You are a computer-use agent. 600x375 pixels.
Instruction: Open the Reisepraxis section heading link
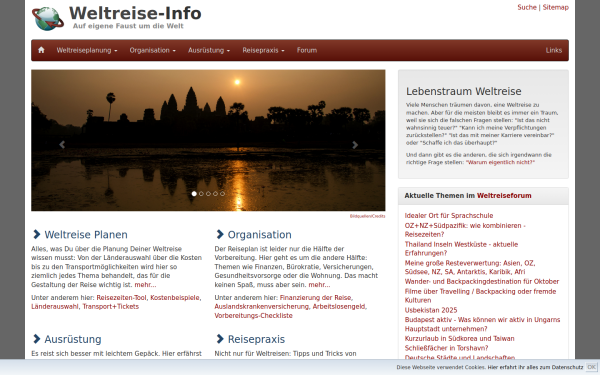point(256,339)
